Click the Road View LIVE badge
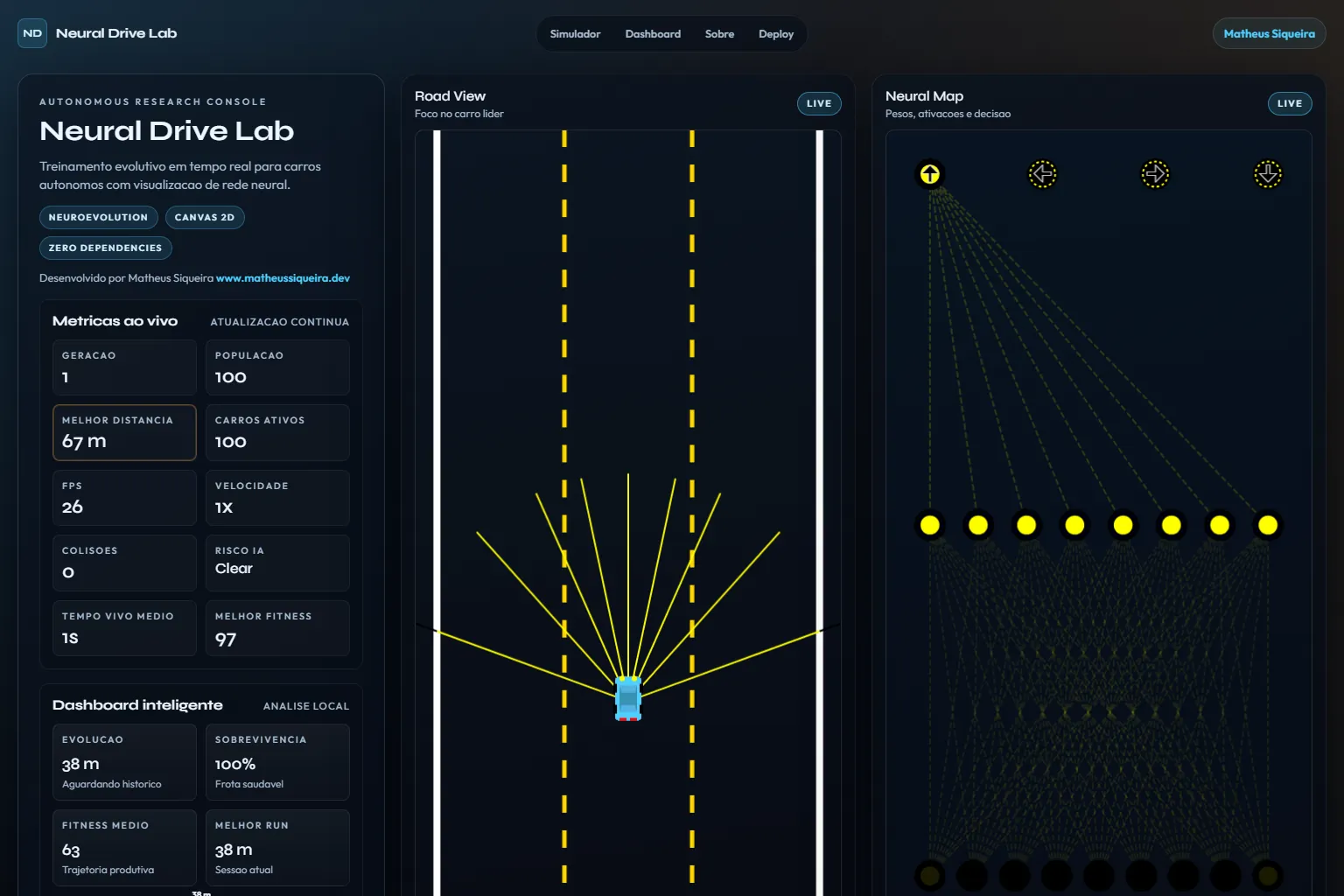The width and height of the screenshot is (1344, 896). 819,103
